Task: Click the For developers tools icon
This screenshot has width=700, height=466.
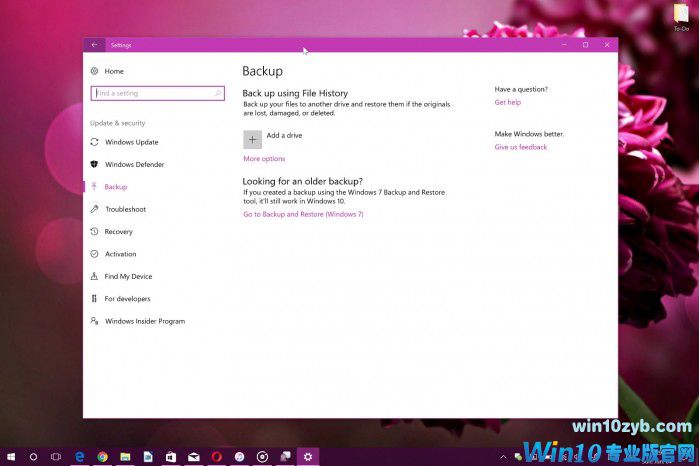Action: (x=94, y=298)
